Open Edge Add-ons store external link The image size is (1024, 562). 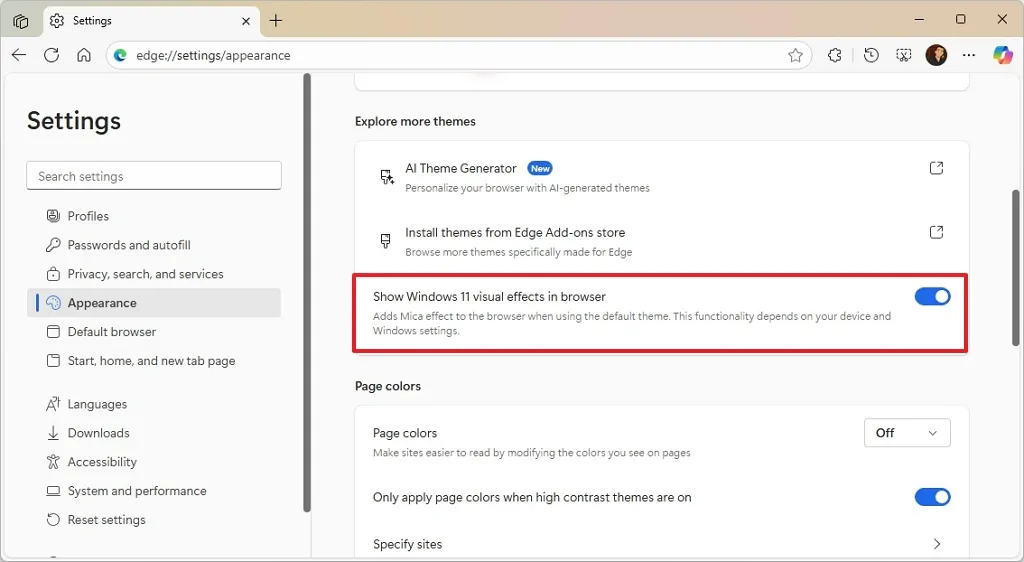936,232
